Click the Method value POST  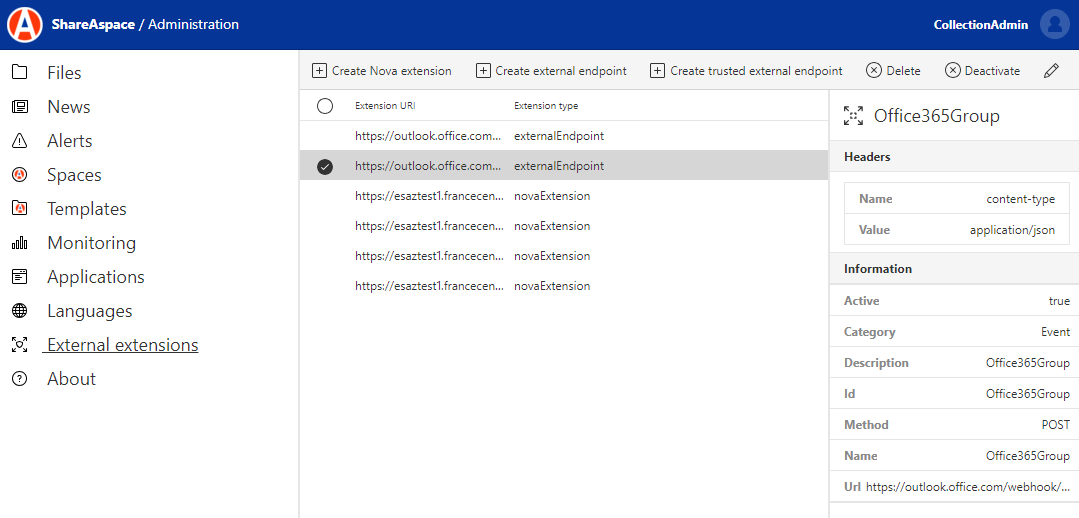coord(1056,425)
